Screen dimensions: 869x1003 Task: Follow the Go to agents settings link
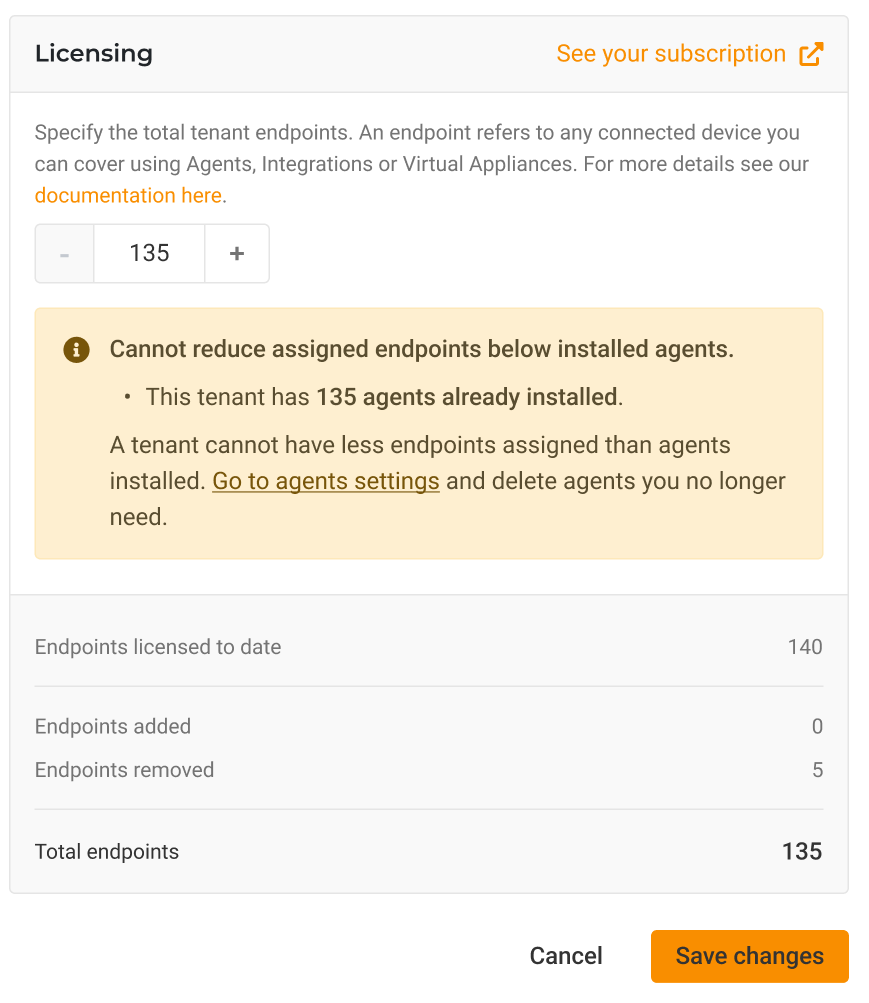point(326,481)
